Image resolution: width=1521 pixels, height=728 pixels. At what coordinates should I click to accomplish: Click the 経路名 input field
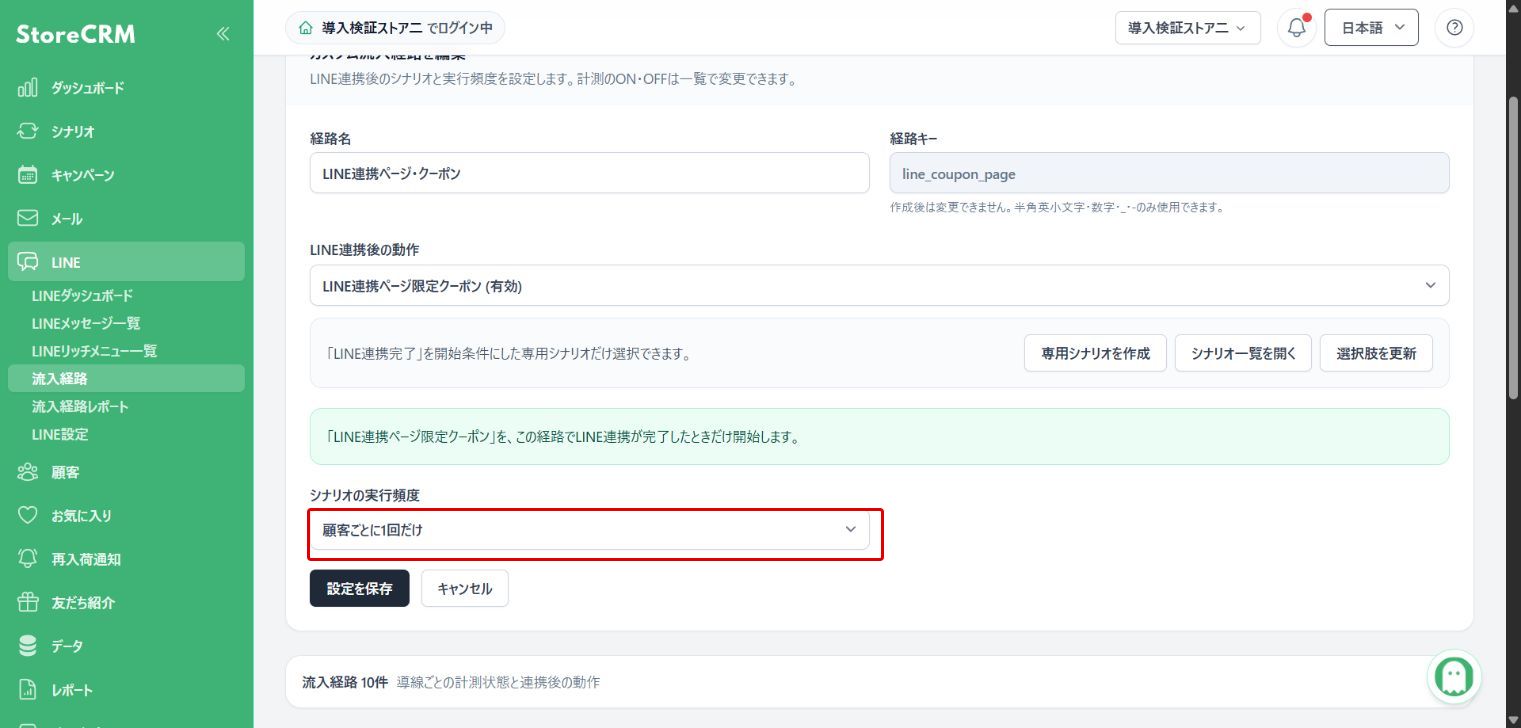(589, 173)
